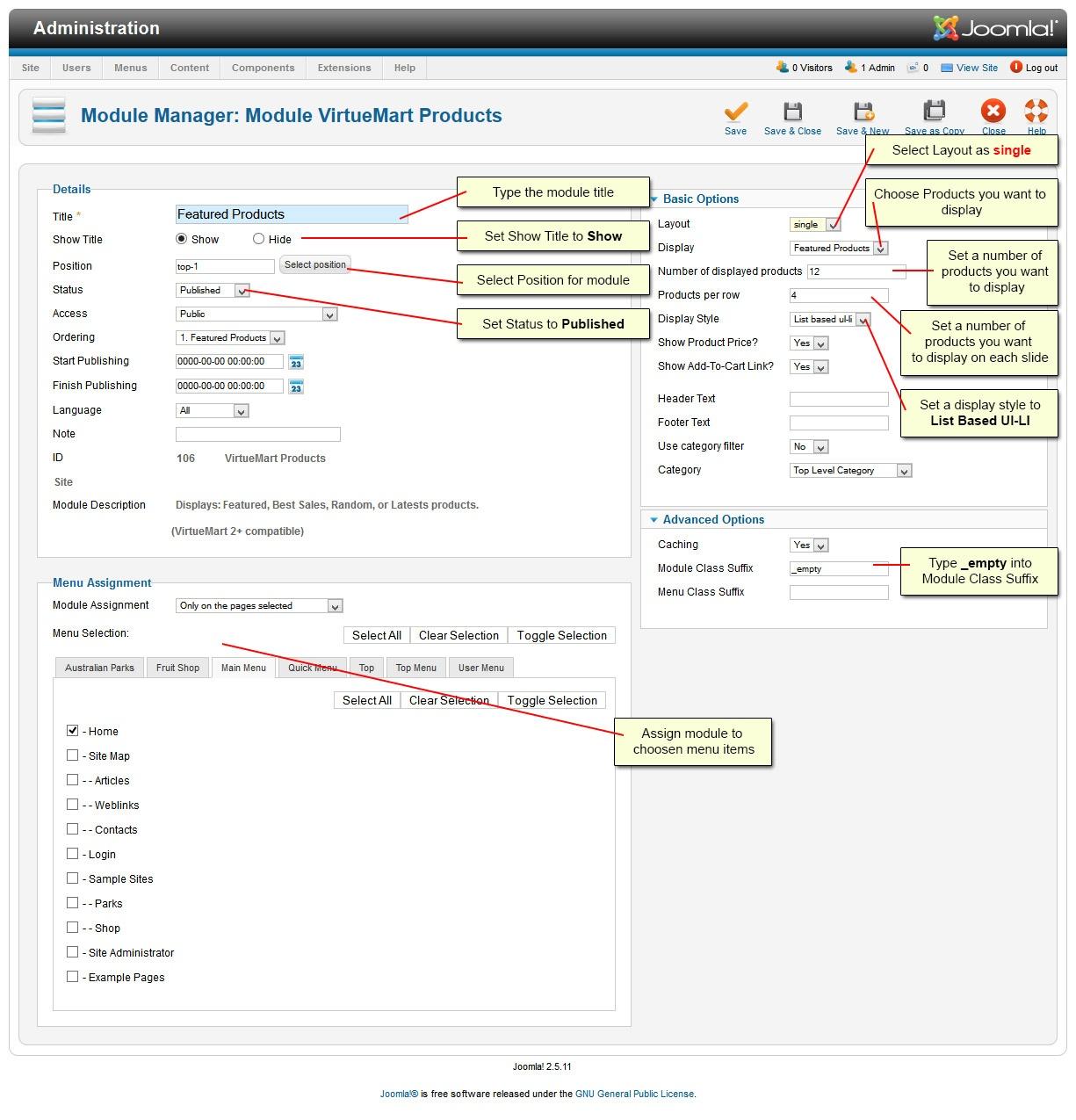1076x1120 pixels.
Task: Click the Joomla! logo
Action: tap(994, 28)
